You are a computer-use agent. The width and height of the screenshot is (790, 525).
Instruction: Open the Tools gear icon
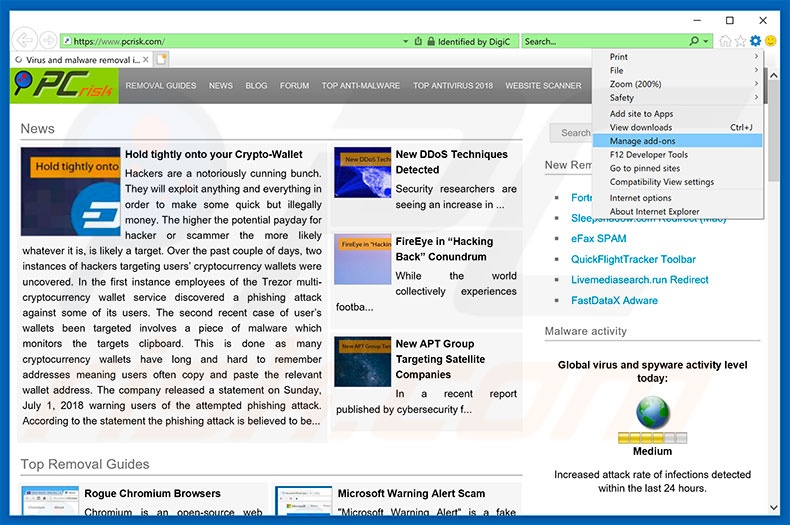(x=755, y=41)
